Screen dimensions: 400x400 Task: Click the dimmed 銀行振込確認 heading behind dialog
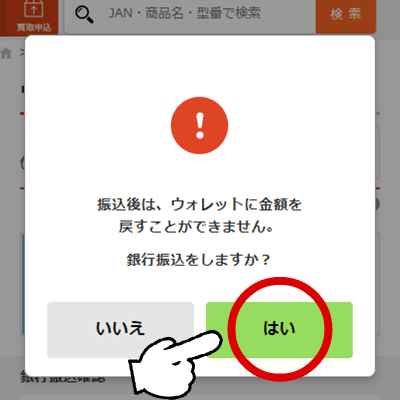tap(63, 378)
